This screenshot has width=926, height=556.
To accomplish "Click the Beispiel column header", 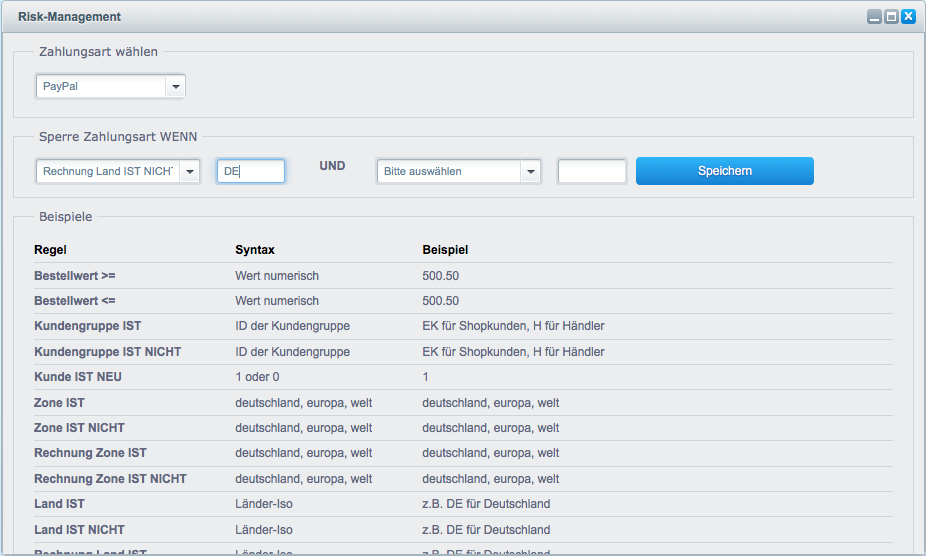I will tap(445, 250).
